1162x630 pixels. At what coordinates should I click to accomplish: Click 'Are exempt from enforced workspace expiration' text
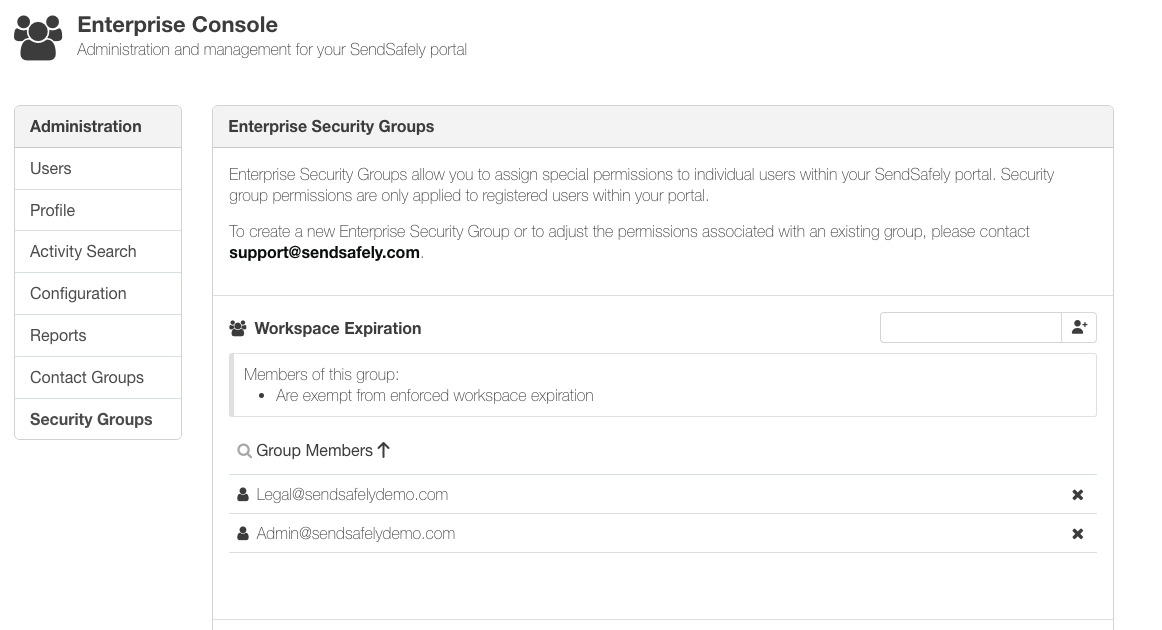click(434, 396)
